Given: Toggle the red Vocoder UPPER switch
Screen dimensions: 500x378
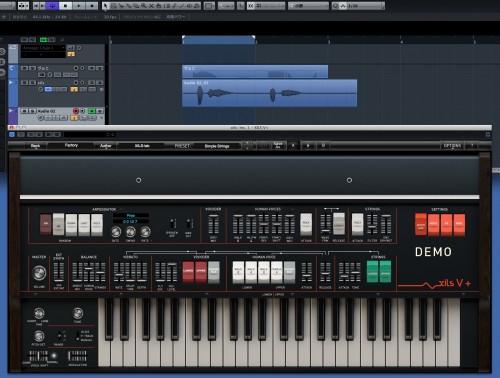Looking at the screenshot, I should [201, 272].
